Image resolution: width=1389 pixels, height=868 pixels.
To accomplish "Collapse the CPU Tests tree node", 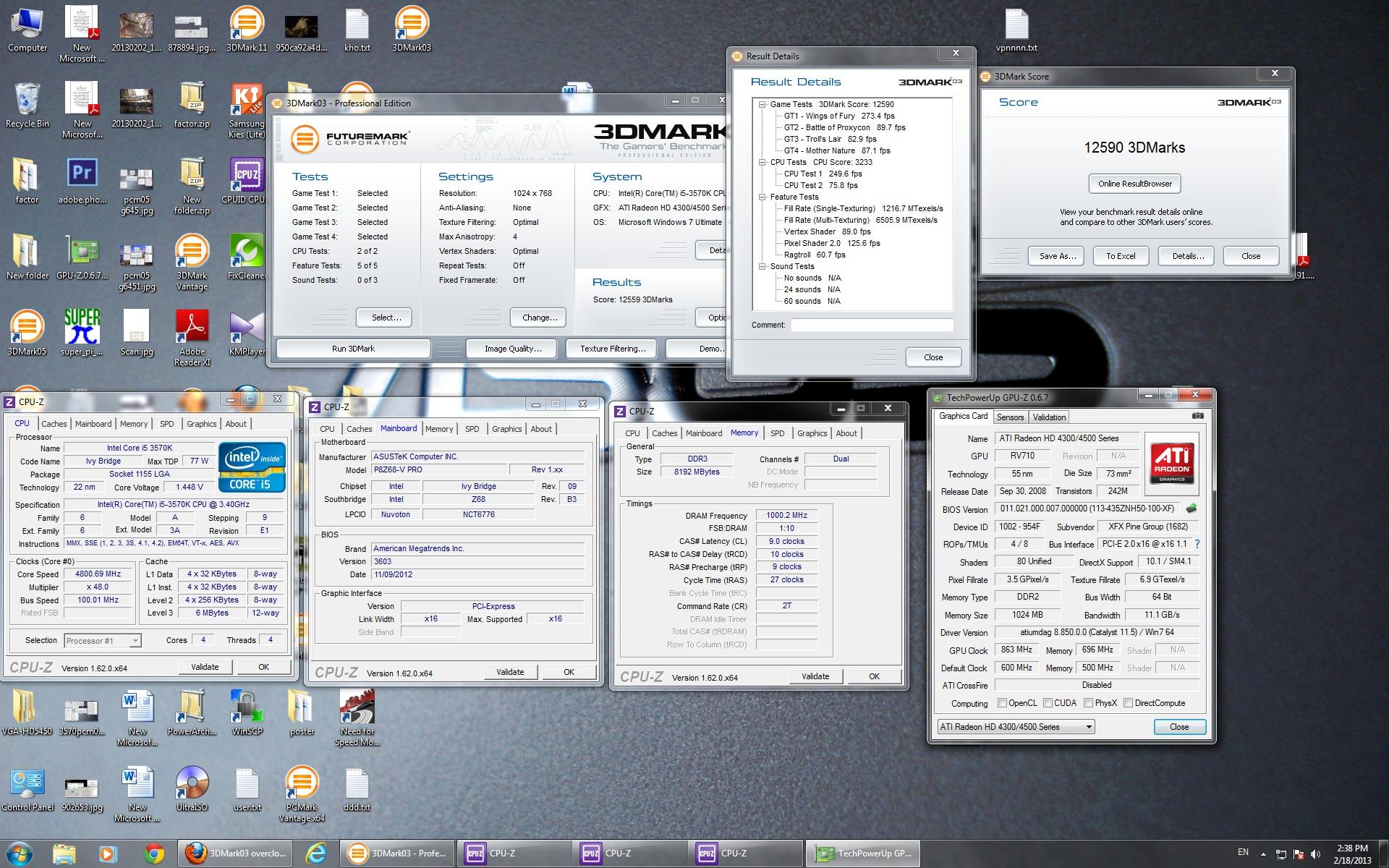I will coord(762,162).
